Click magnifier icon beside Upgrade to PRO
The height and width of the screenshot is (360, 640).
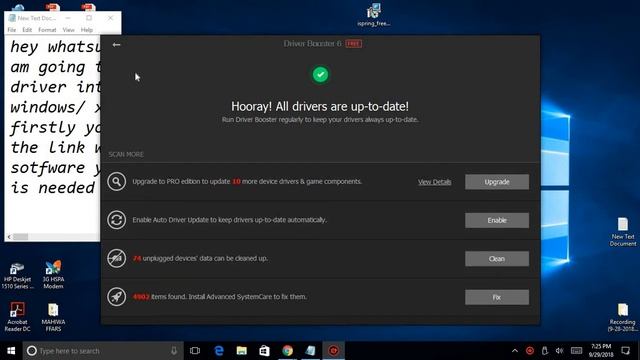[x=116, y=181]
